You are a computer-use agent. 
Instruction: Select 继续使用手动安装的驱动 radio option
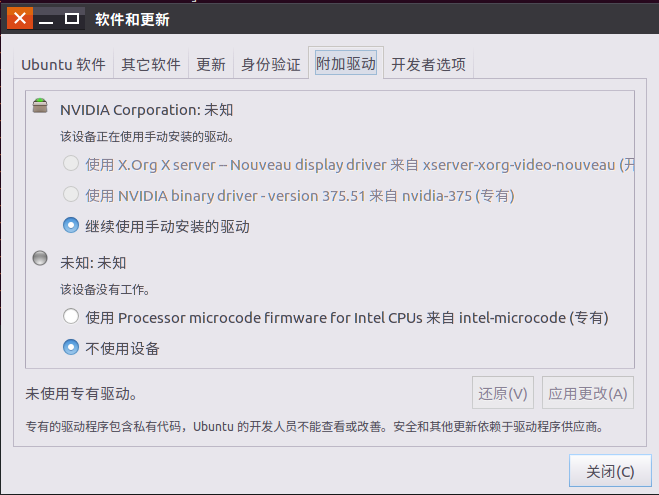pos(71,225)
